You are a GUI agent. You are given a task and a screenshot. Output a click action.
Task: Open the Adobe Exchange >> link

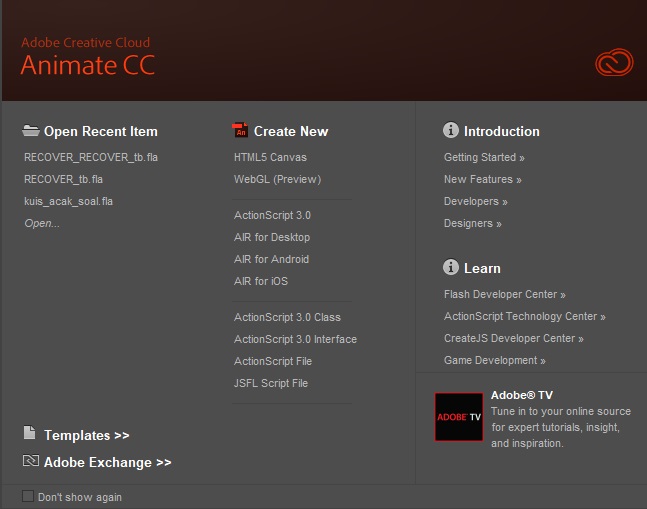pos(108,462)
